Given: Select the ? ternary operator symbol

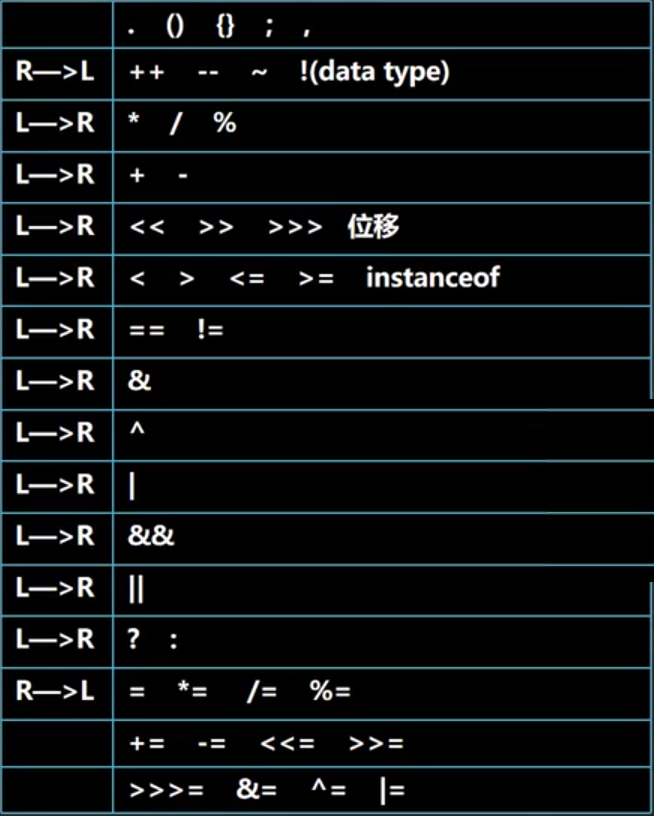Looking at the screenshot, I should point(134,639).
